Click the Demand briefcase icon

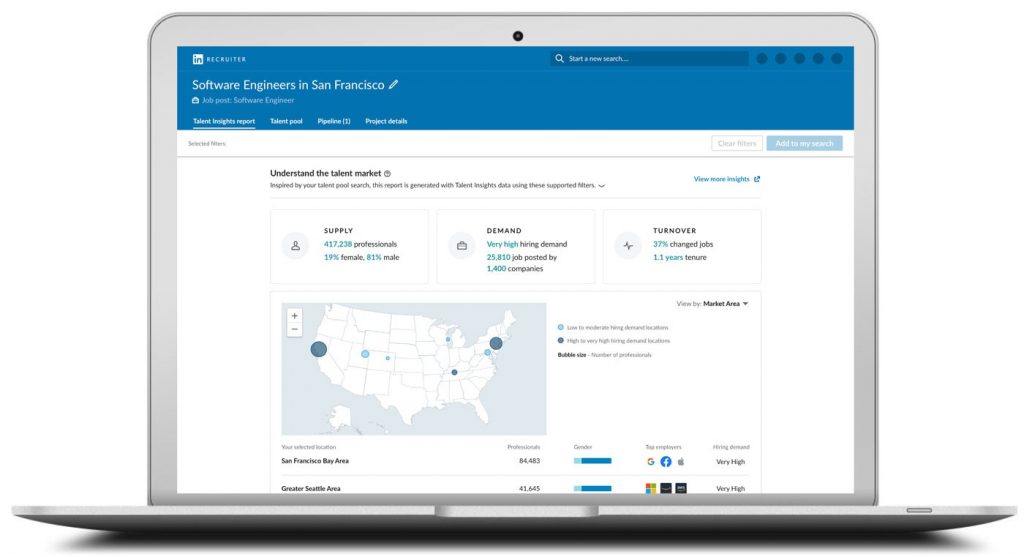(x=462, y=246)
